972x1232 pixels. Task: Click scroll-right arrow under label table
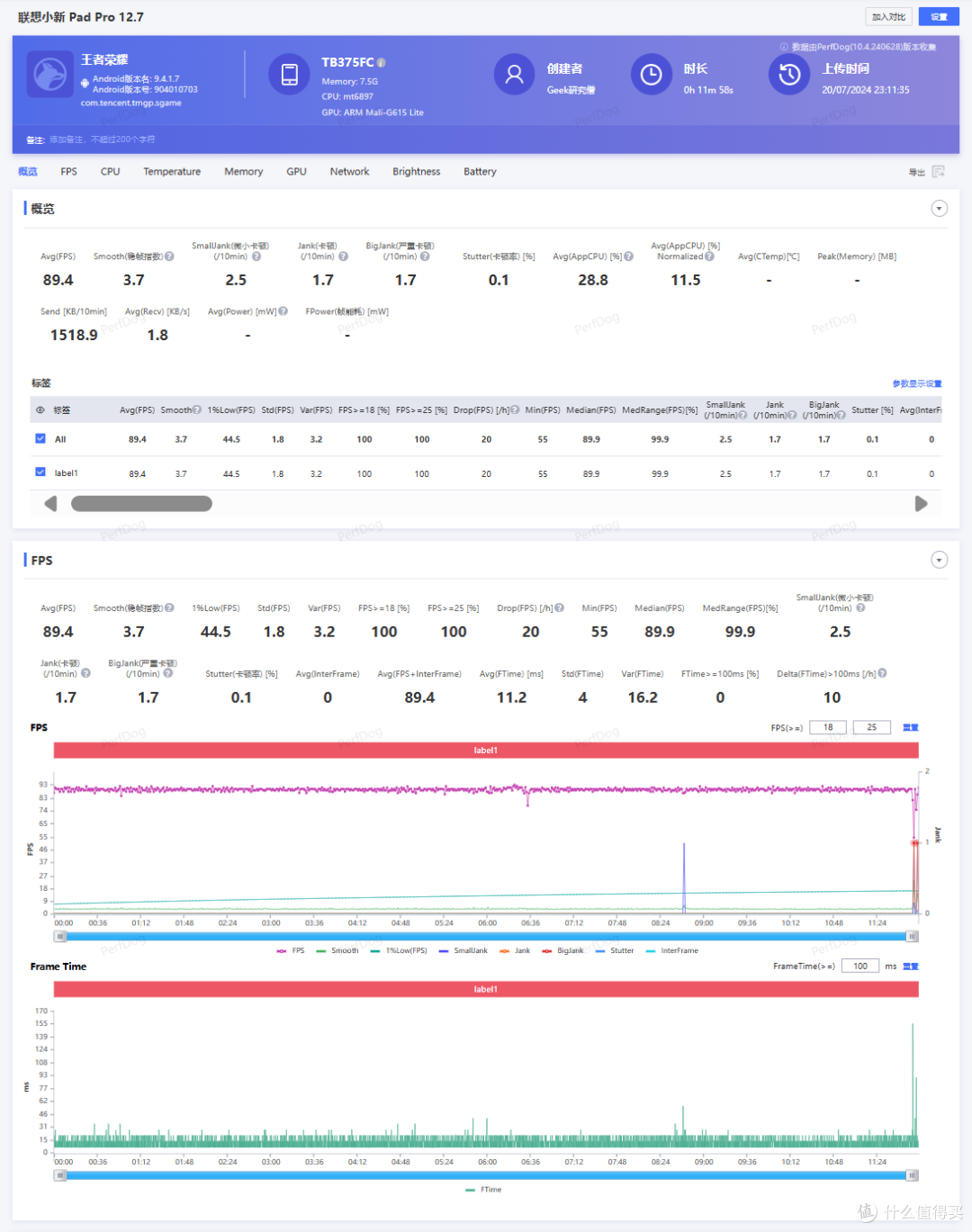pyautogui.click(x=921, y=504)
